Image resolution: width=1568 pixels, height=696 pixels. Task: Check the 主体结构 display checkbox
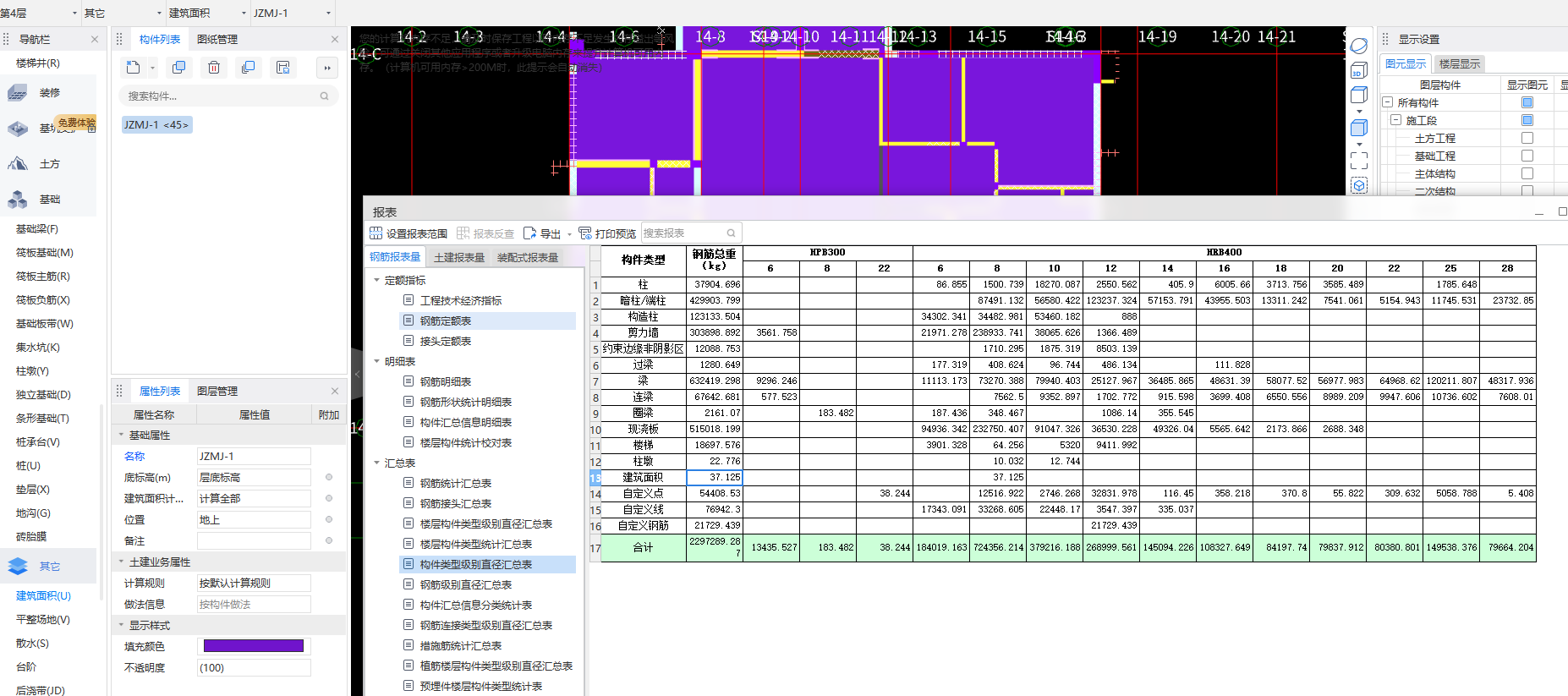[x=1527, y=173]
